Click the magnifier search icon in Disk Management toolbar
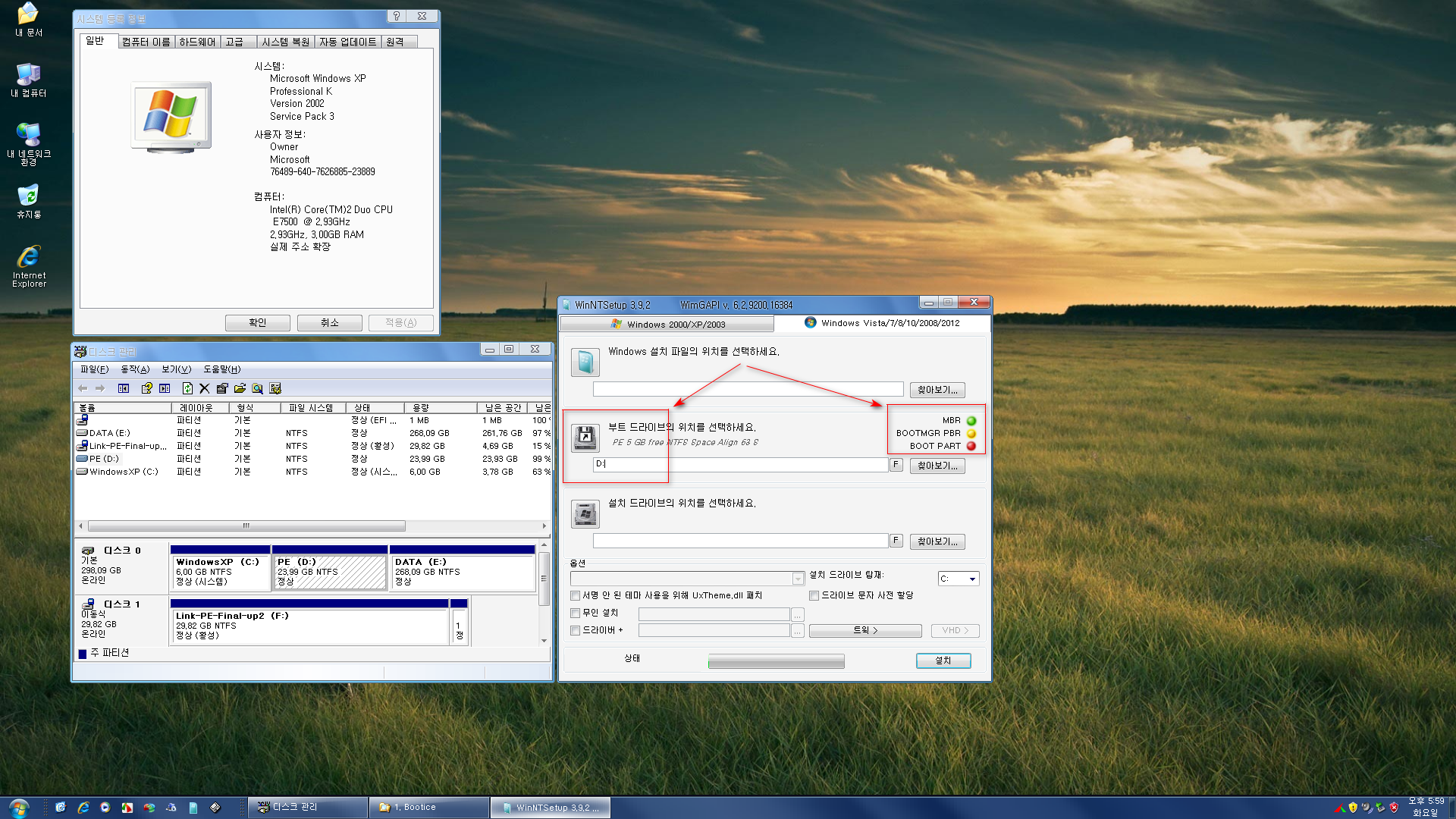Viewport: 1456px width, 819px height. pyautogui.click(x=258, y=388)
